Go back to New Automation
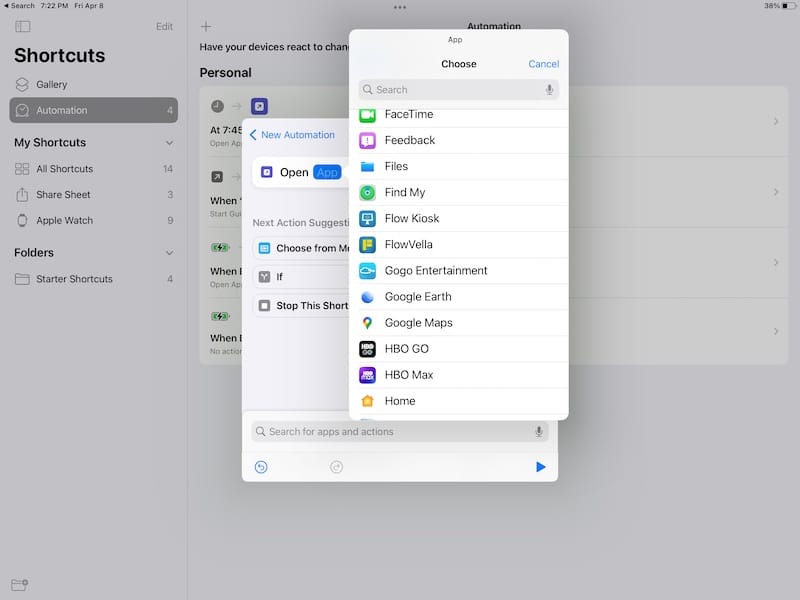Screen dimensions: 800x600 292,135
